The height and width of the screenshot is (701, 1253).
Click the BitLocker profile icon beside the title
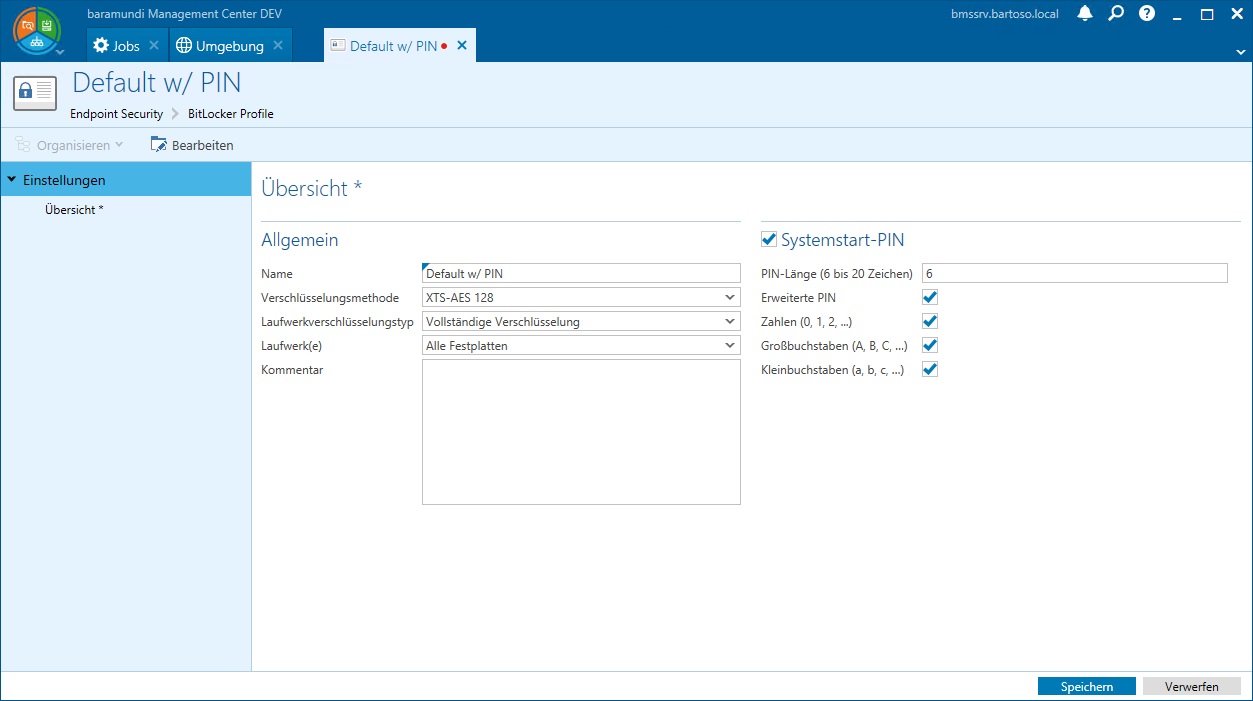(35, 92)
